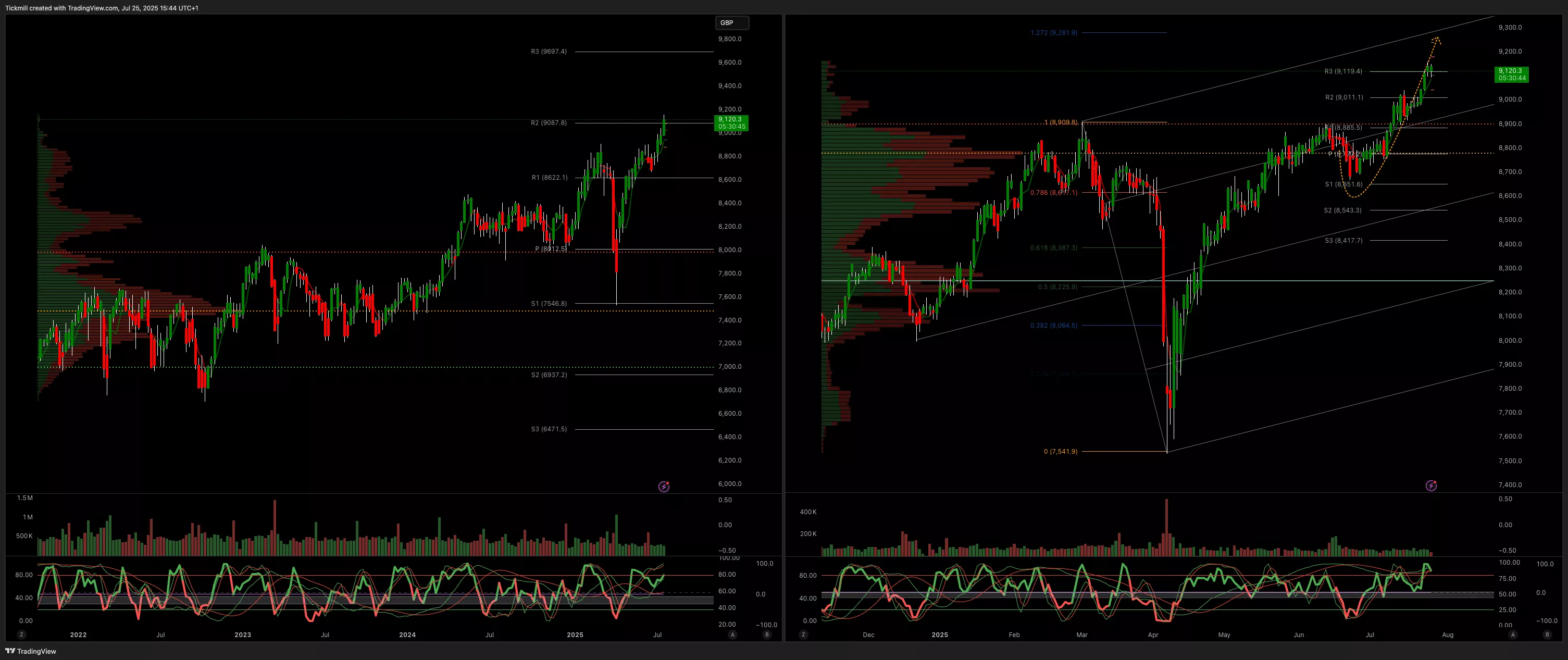
Task: Select the R3 (9697.4) pivot label
Action: pos(549,52)
